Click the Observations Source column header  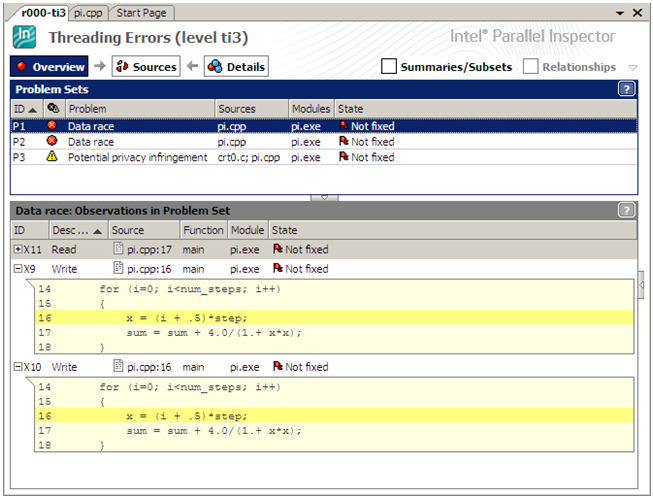[144, 230]
